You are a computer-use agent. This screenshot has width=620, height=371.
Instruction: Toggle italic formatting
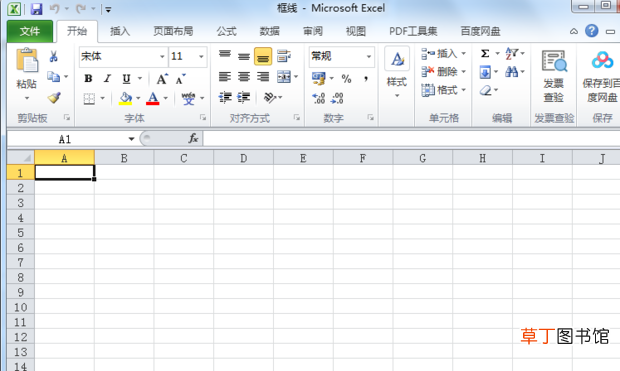click(107, 79)
